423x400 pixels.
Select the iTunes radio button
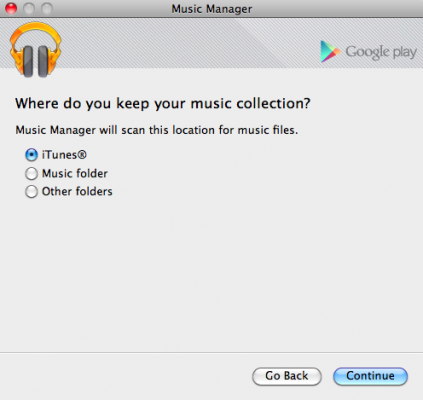coord(31,155)
